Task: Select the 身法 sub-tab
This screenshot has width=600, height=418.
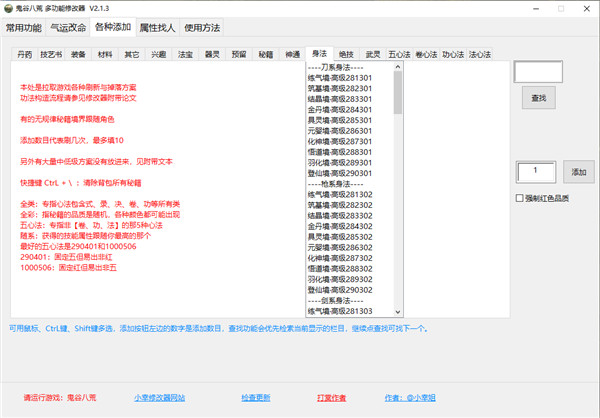Action: coord(319,54)
